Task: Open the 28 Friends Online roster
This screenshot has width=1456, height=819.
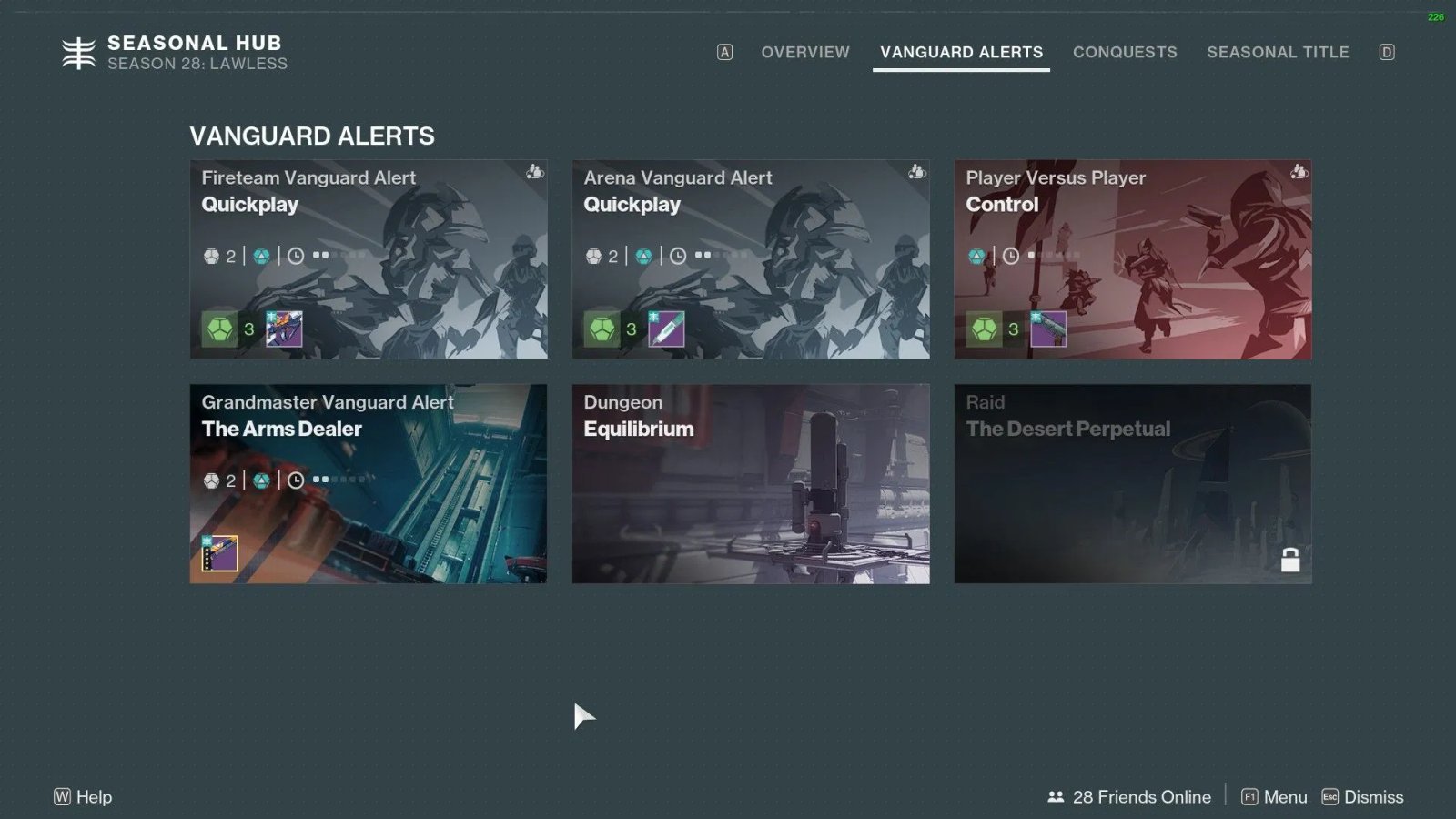Action: point(1129,797)
